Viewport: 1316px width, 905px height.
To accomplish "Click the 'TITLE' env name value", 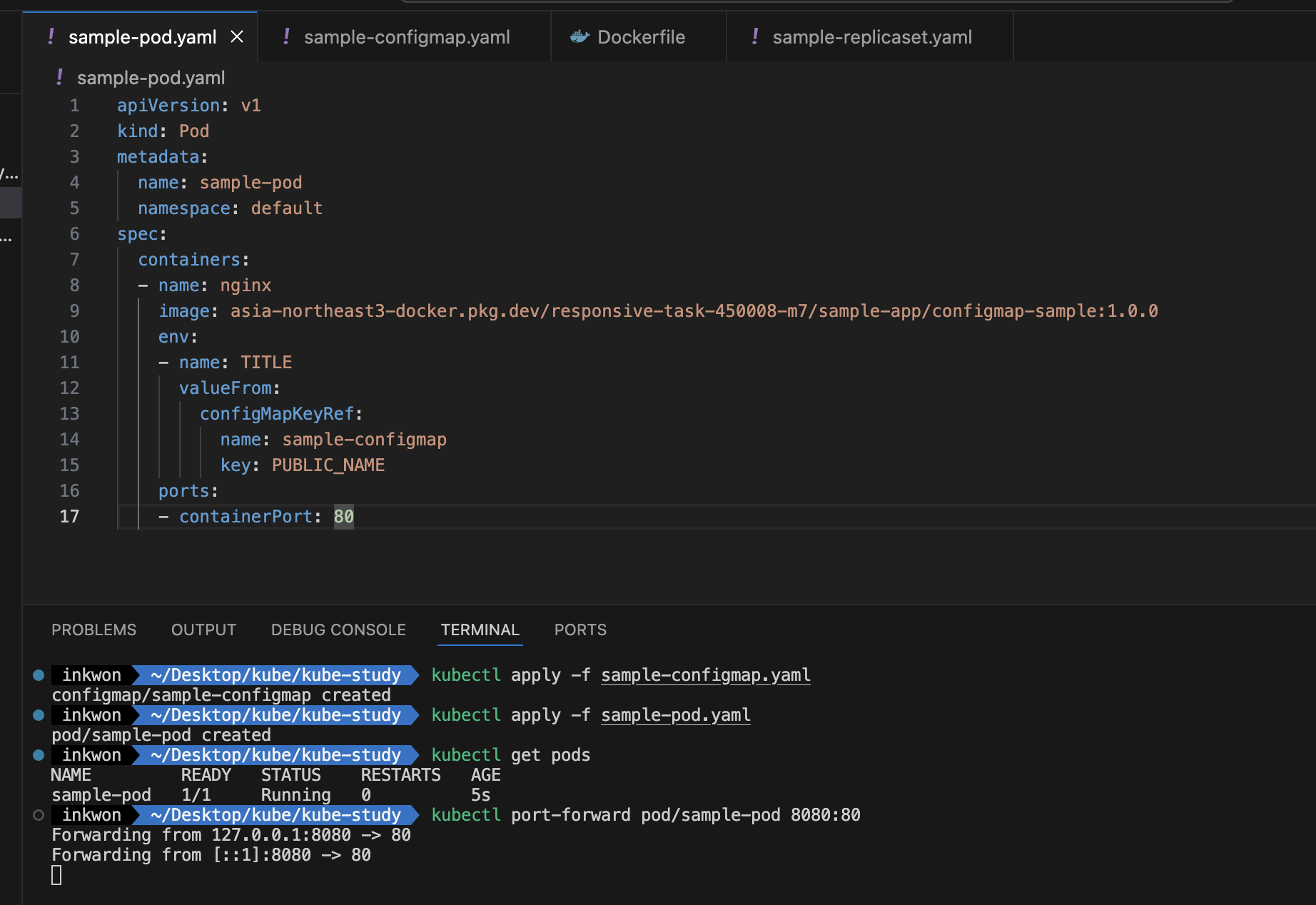I will [x=266, y=363].
